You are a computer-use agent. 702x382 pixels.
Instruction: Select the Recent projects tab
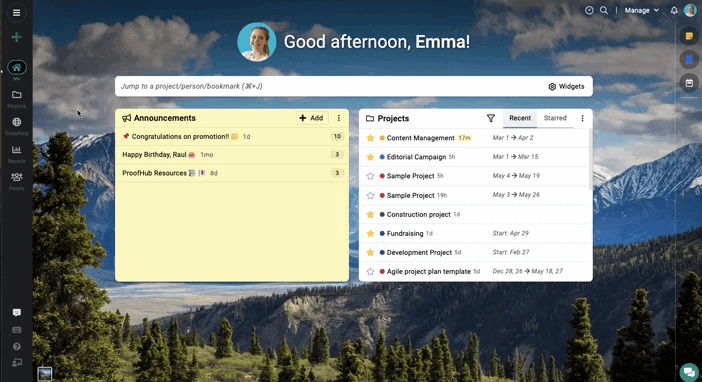coord(520,118)
